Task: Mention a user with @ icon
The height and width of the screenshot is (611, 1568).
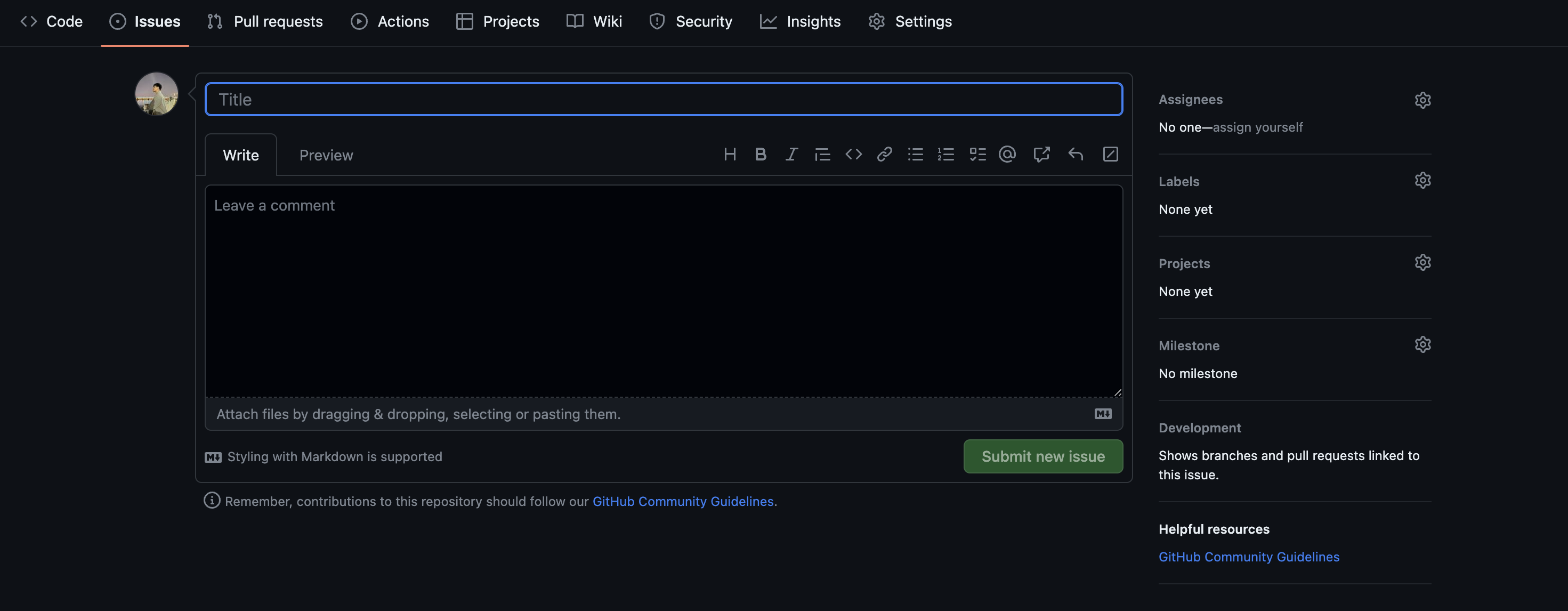Action: click(1007, 154)
